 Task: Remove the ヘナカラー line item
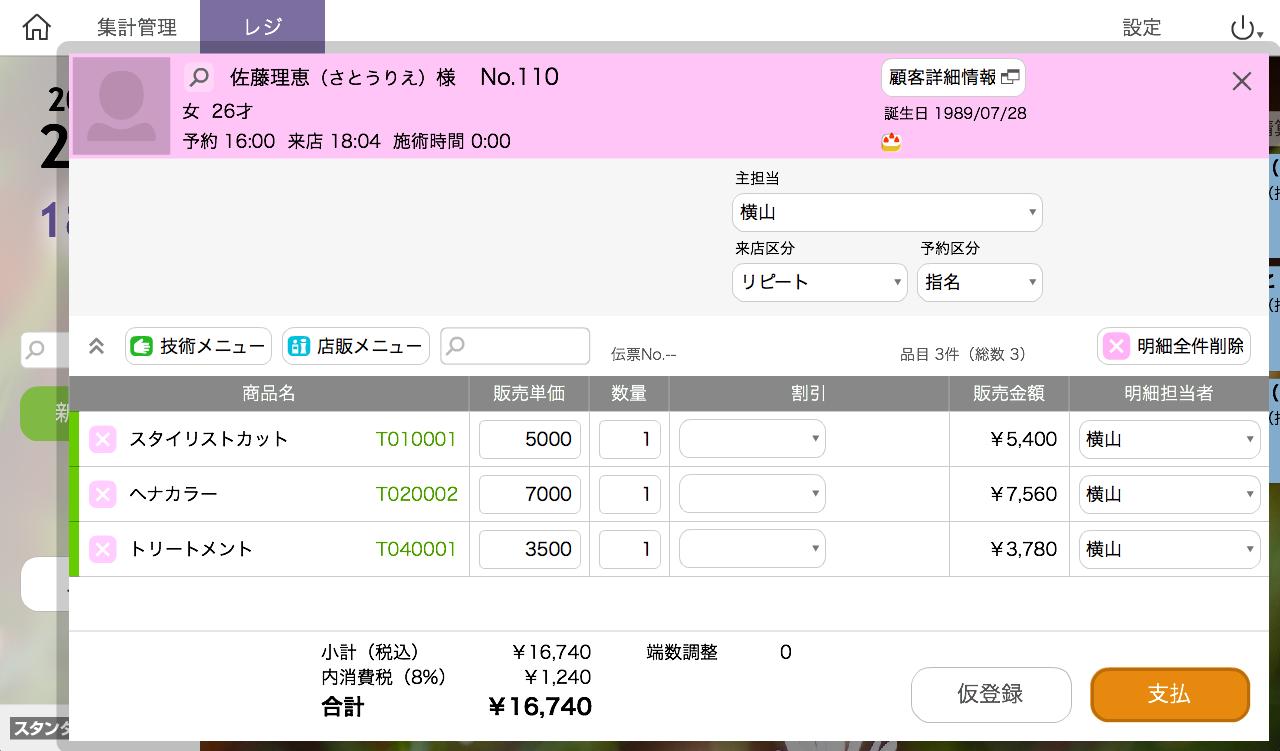point(103,494)
